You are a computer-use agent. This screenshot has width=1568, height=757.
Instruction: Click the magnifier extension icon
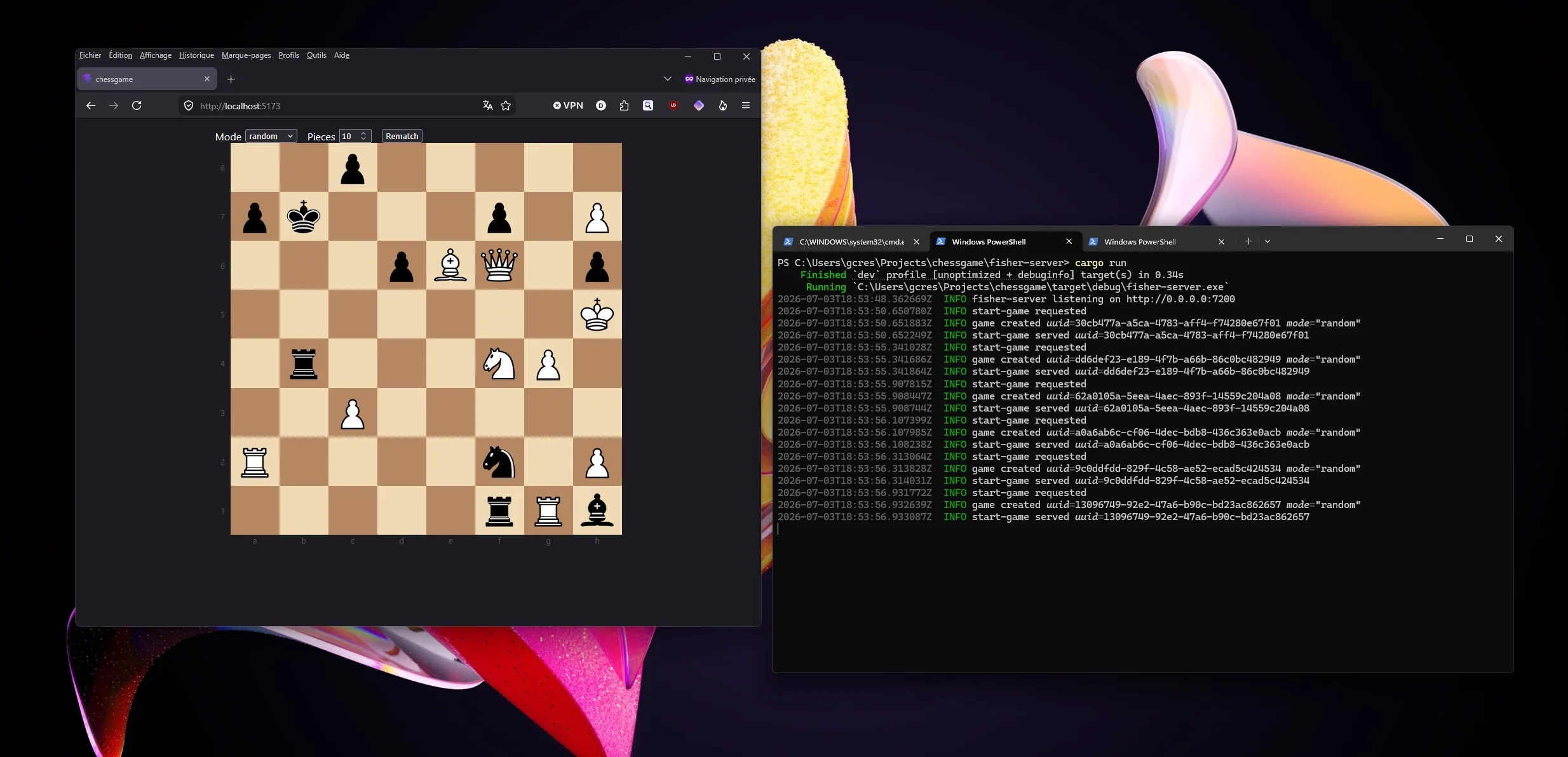point(648,105)
